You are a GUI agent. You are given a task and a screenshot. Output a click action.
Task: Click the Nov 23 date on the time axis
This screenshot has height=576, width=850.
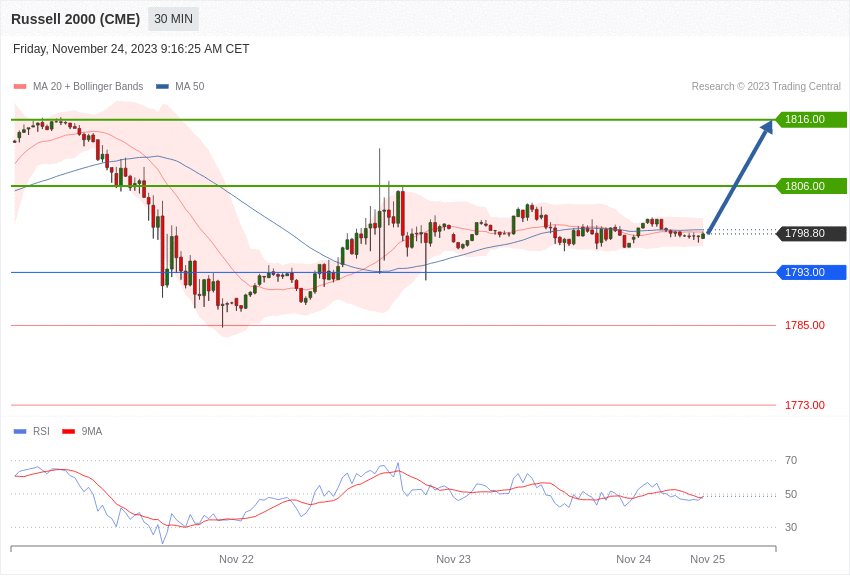[x=454, y=559]
